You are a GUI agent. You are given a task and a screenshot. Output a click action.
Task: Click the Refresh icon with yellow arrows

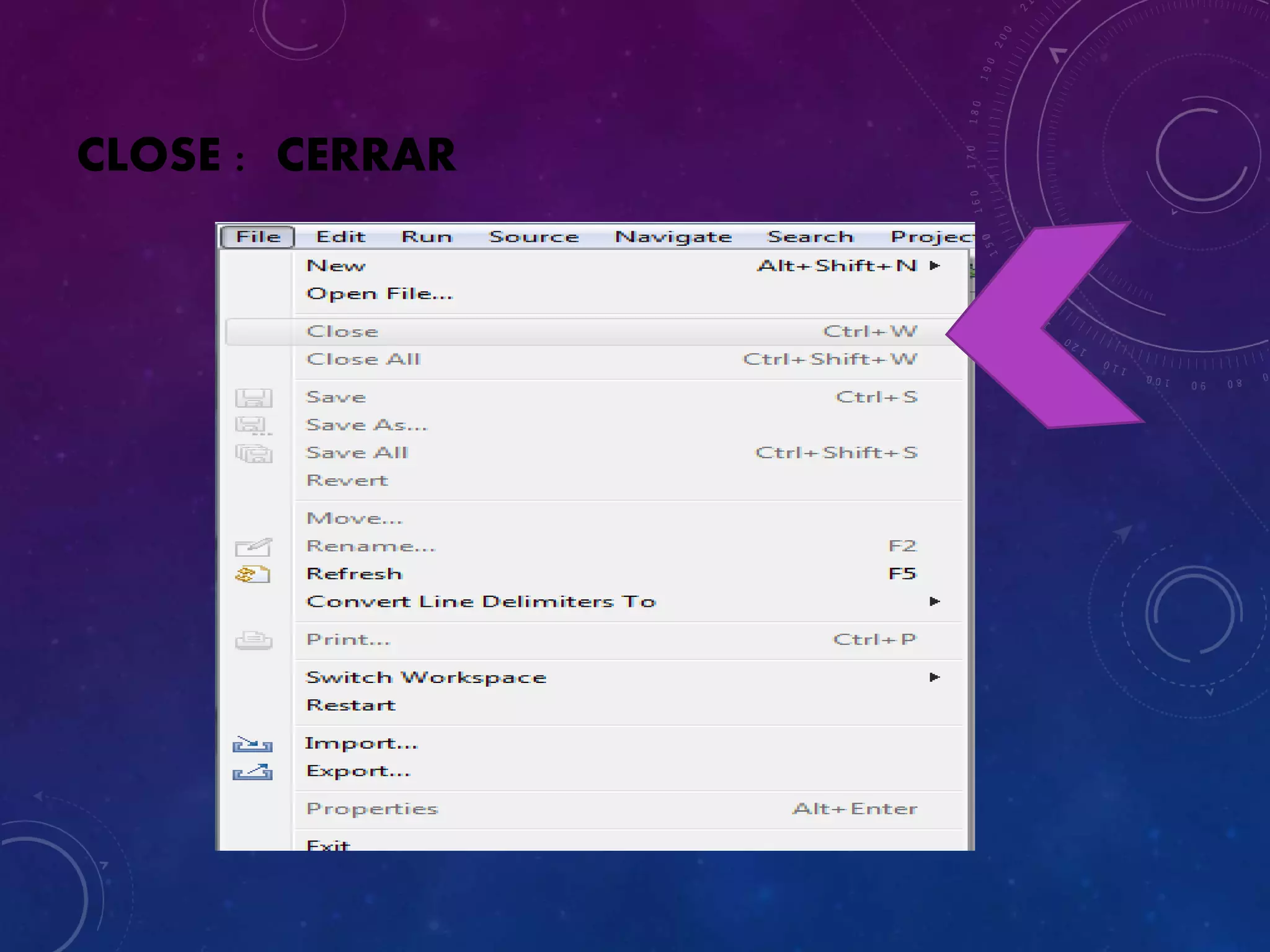253,575
